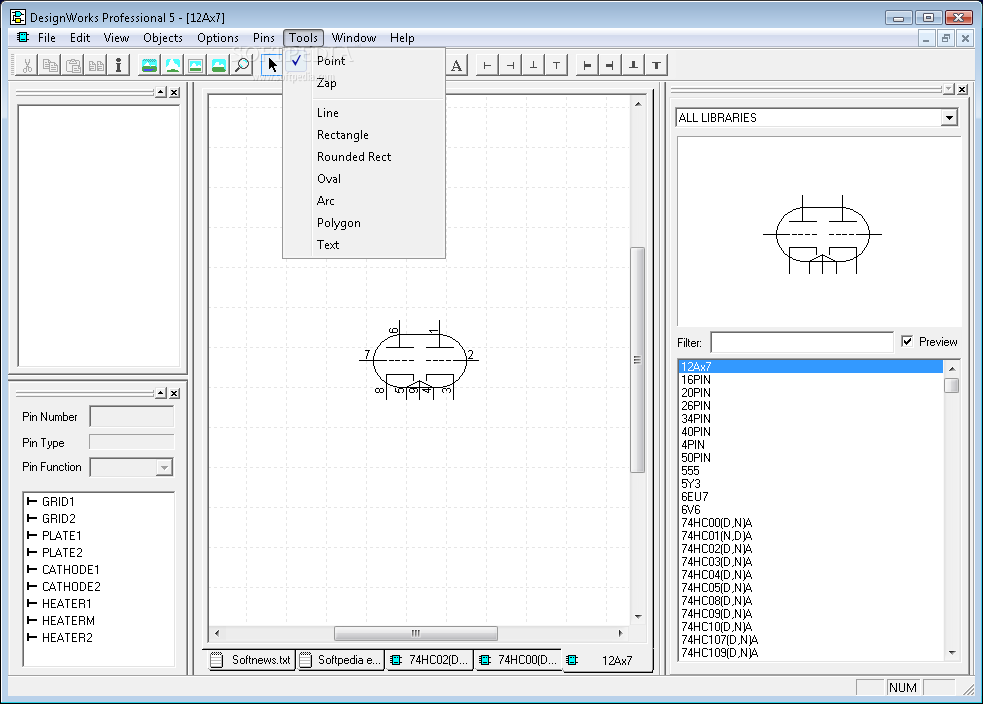Select the thin pin pointing right tool

pyautogui.click(x=487, y=65)
